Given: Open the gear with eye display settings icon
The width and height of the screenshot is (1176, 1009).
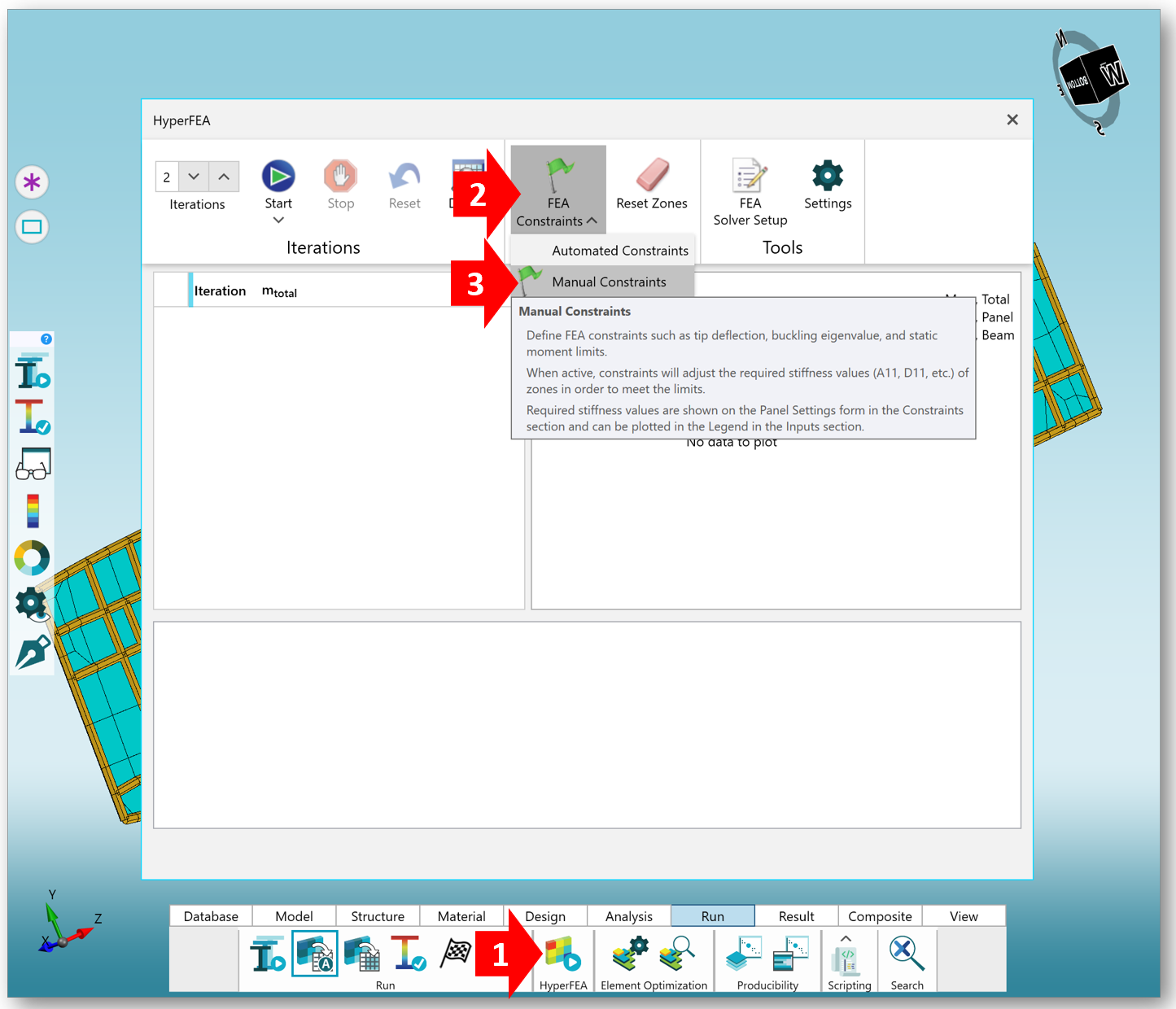Looking at the screenshot, I should (x=33, y=605).
